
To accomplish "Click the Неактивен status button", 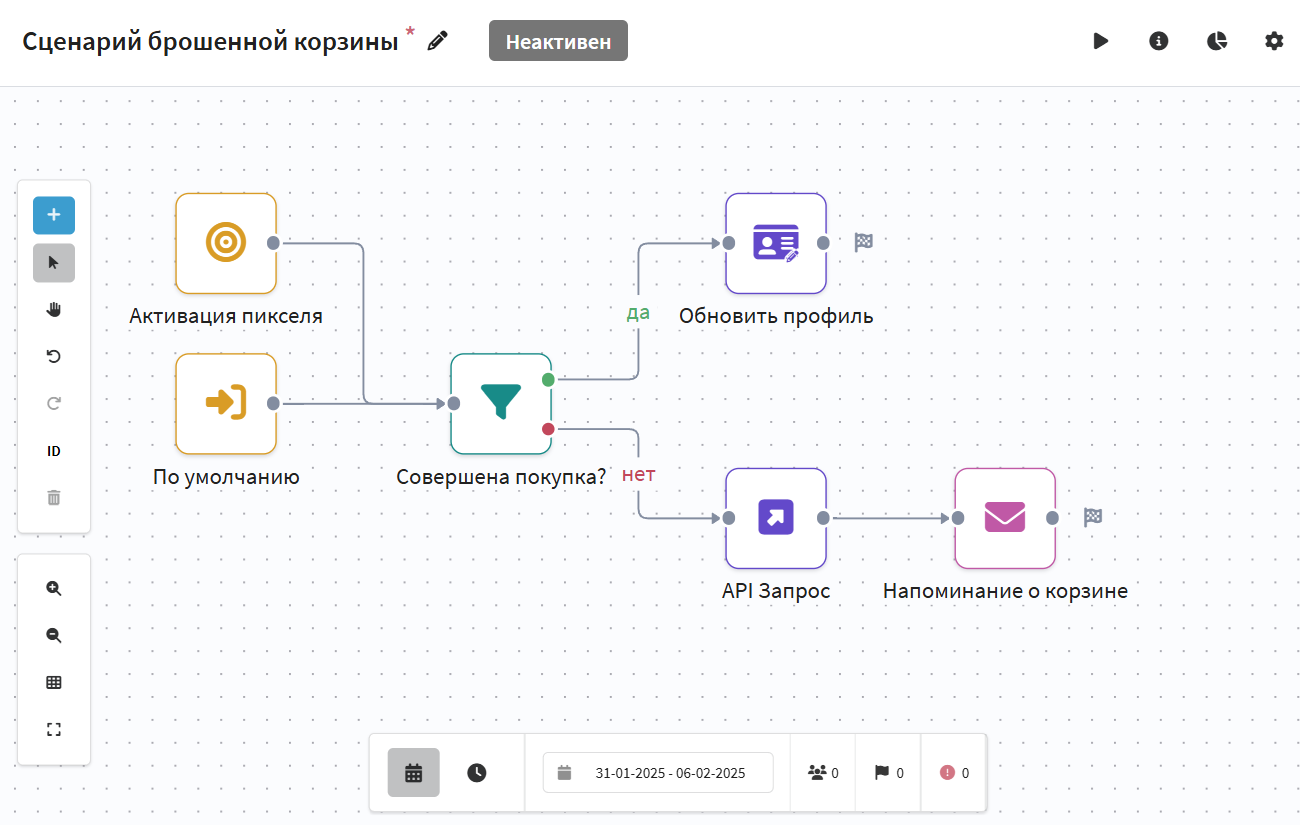I will pos(558,41).
